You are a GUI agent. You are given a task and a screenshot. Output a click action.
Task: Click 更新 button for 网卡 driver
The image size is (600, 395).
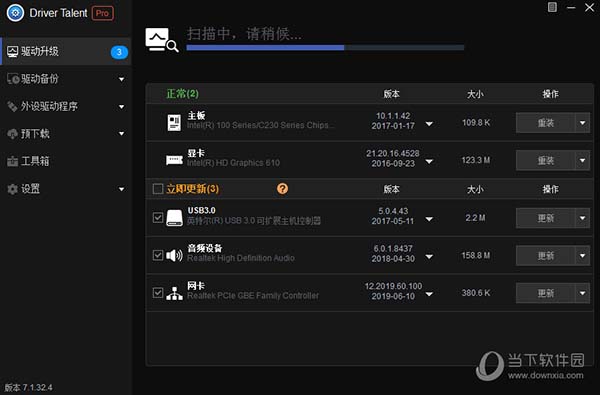[545, 293]
